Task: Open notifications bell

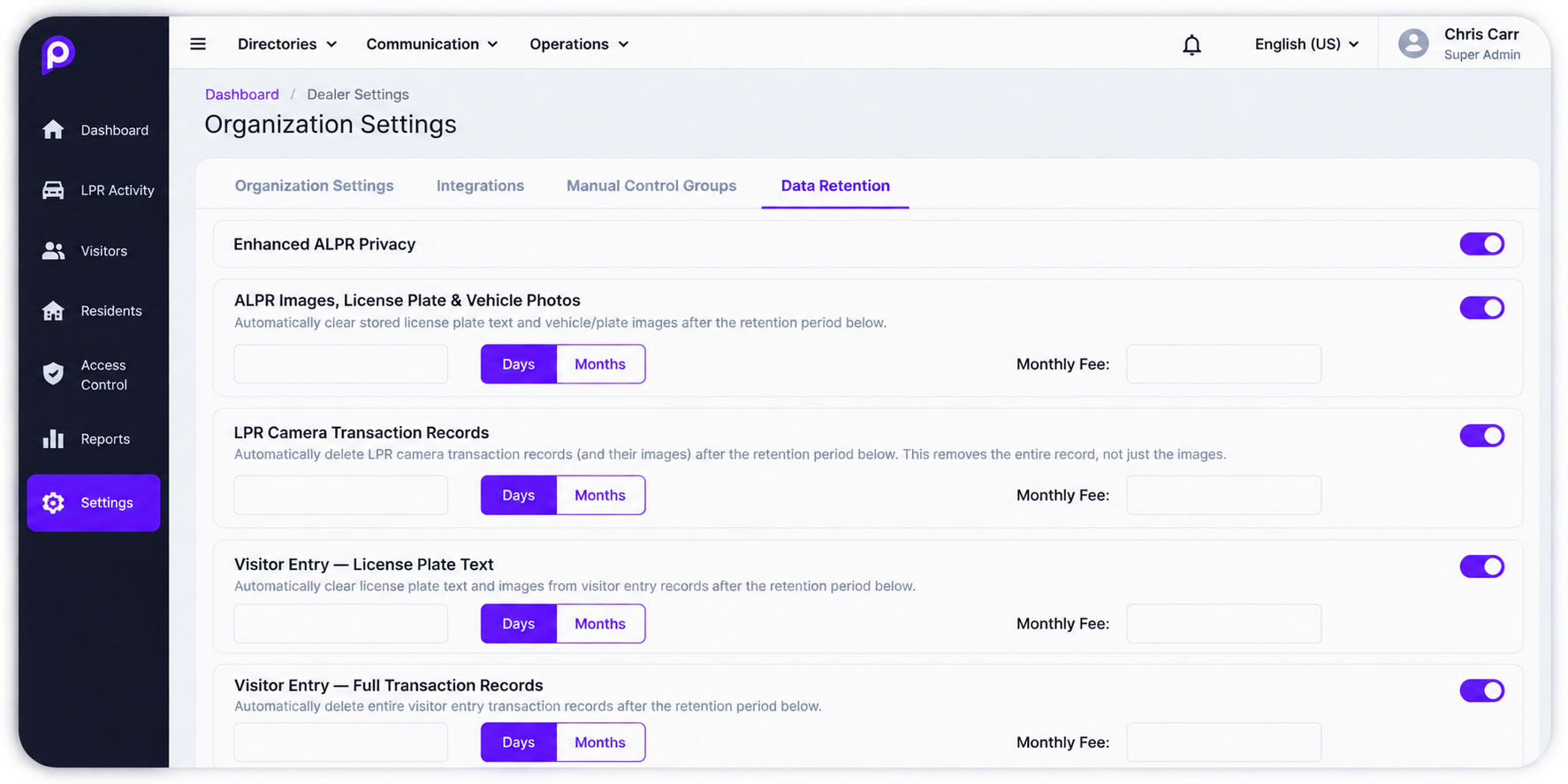Action: (x=1191, y=44)
